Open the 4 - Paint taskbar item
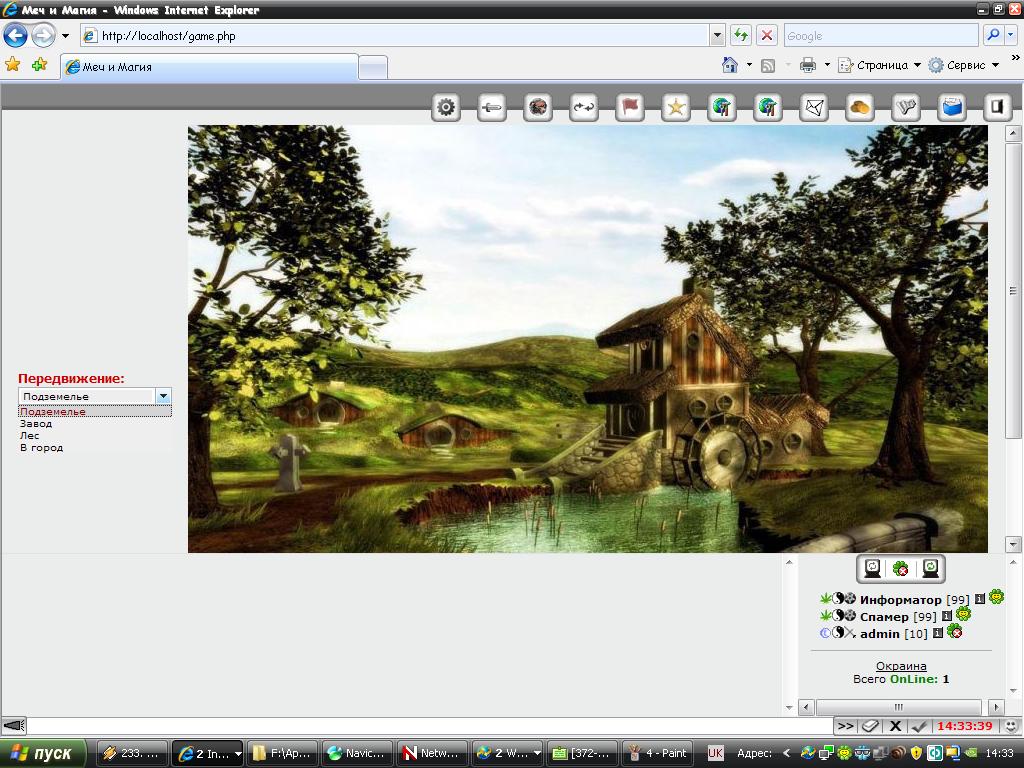The width and height of the screenshot is (1024, 768). (x=660, y=754)
